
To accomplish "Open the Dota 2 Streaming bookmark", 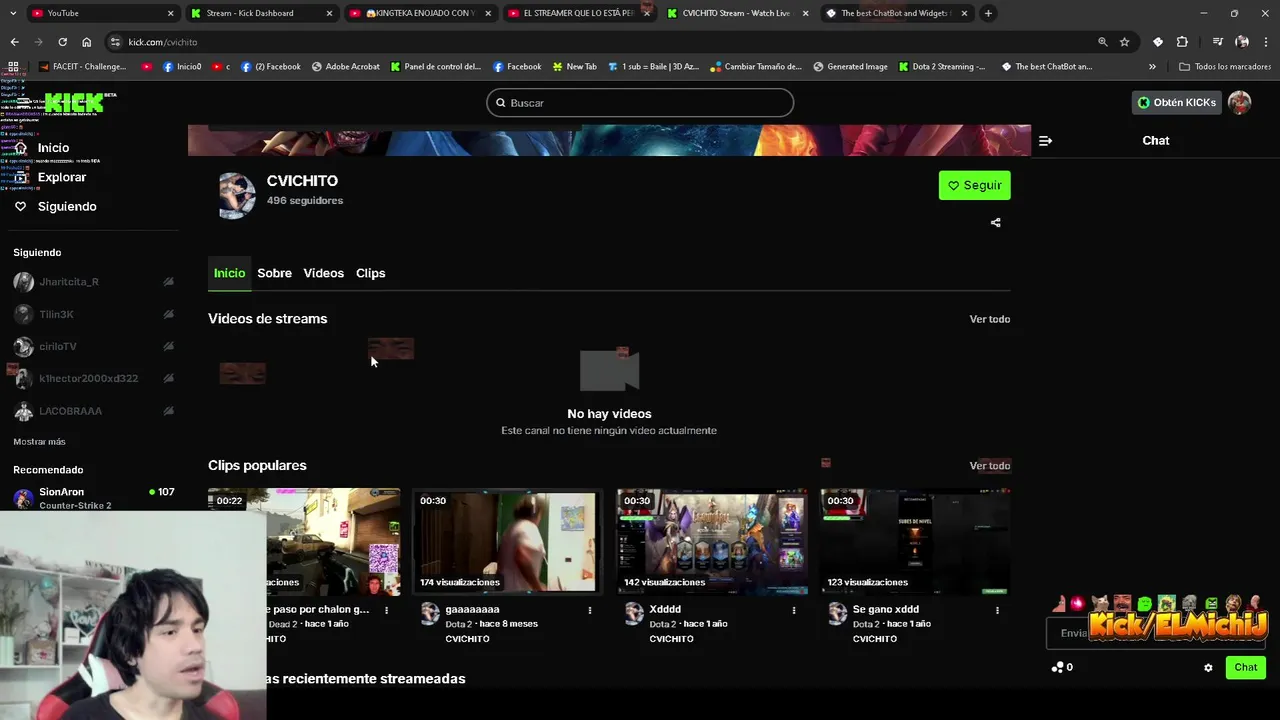I will [x=941, y=67].
